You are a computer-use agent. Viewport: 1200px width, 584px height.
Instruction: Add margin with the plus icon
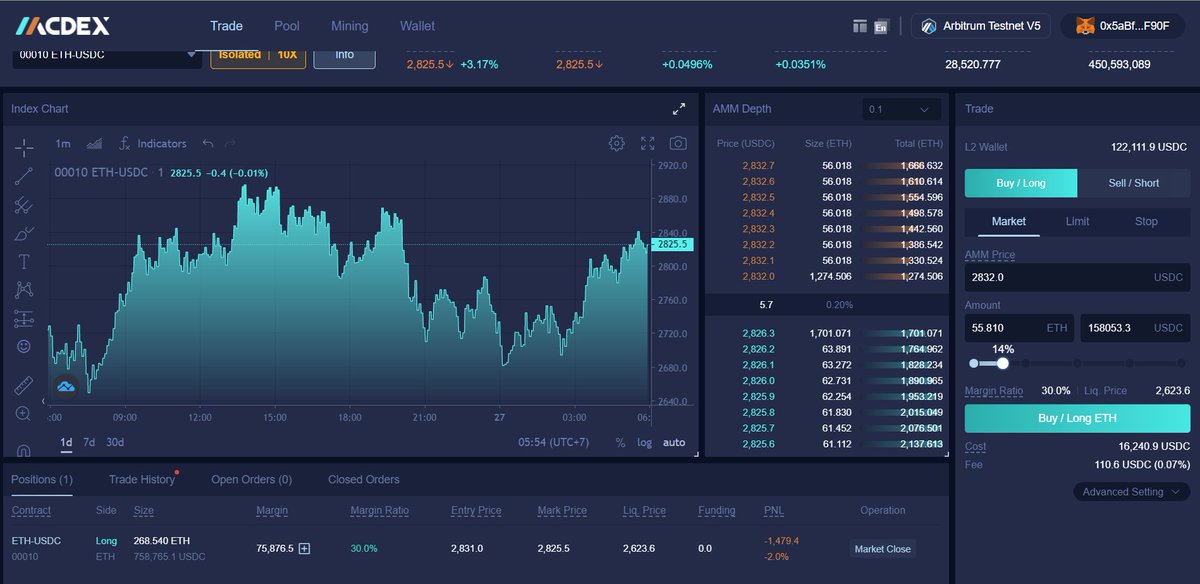coord(304,548)
